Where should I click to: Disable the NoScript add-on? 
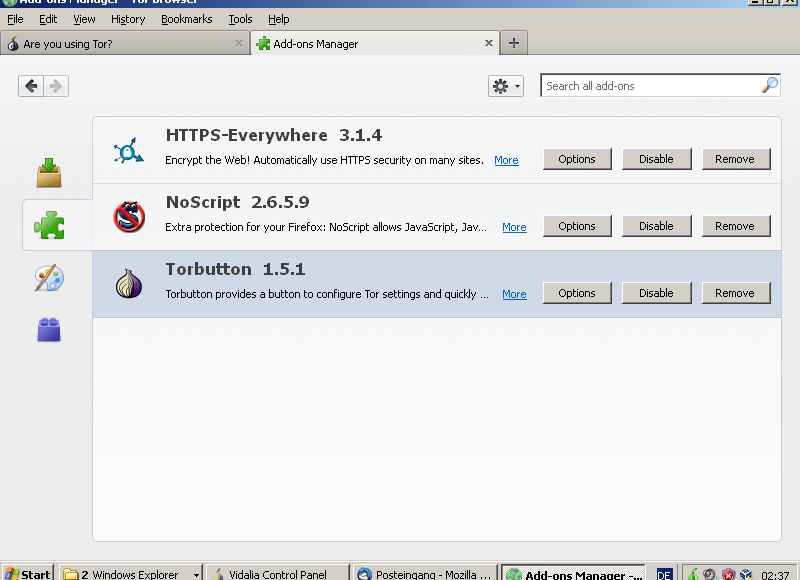click(x=656, y=226)
